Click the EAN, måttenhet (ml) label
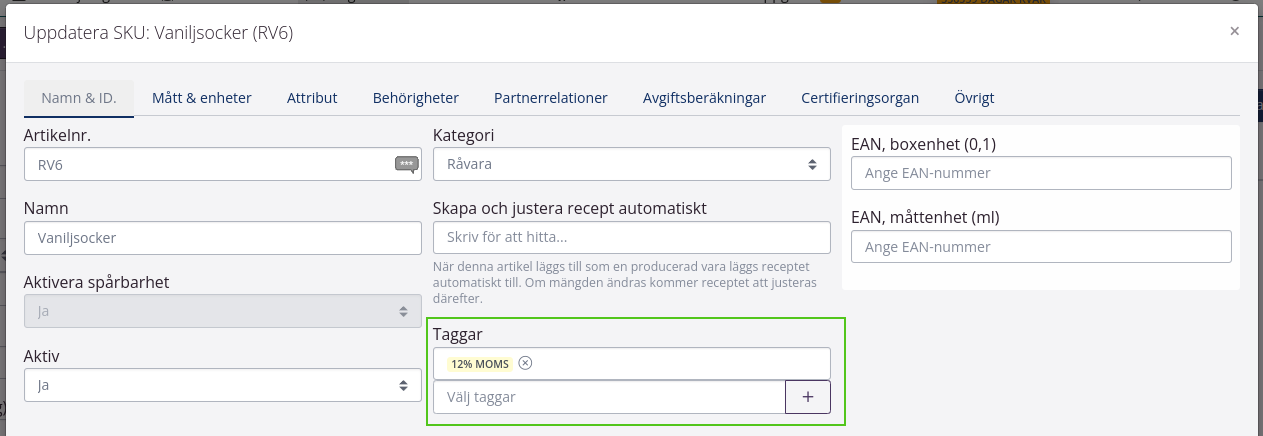Image resolution: width=1263 pixels, height=436 pixels. coord(925,217)
